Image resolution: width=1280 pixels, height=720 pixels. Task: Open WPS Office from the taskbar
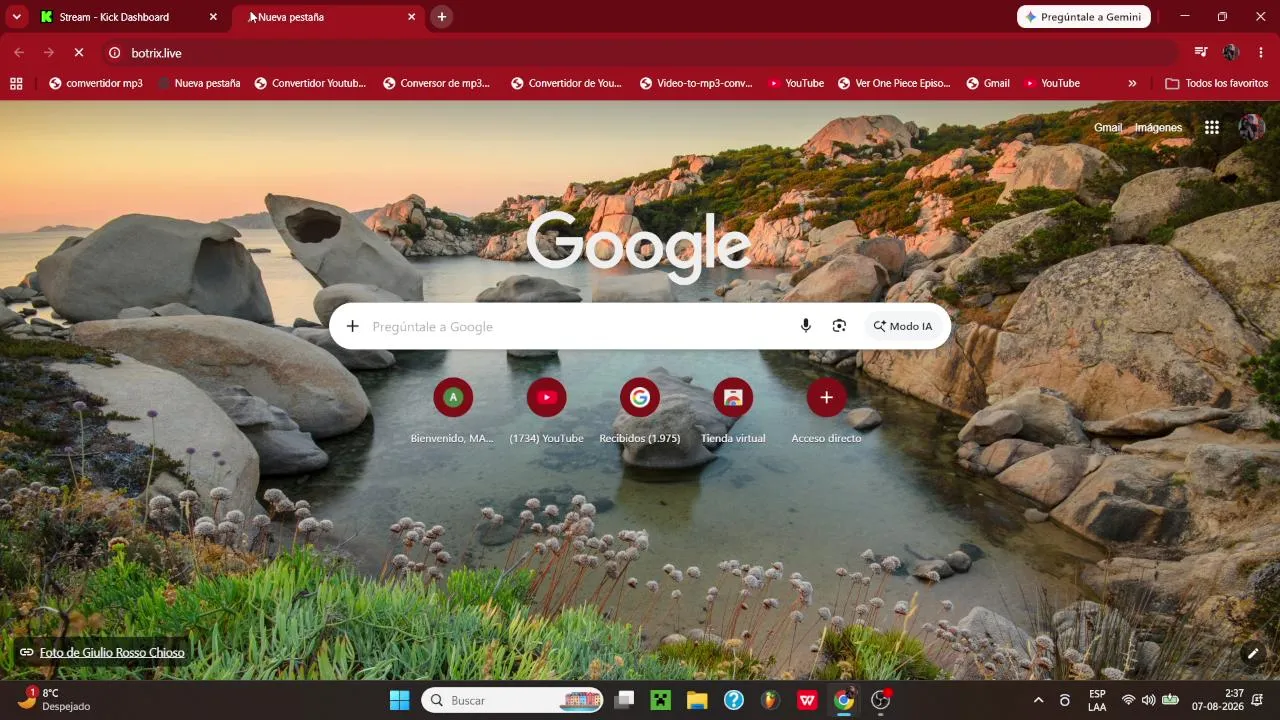[x=807, y=700]
